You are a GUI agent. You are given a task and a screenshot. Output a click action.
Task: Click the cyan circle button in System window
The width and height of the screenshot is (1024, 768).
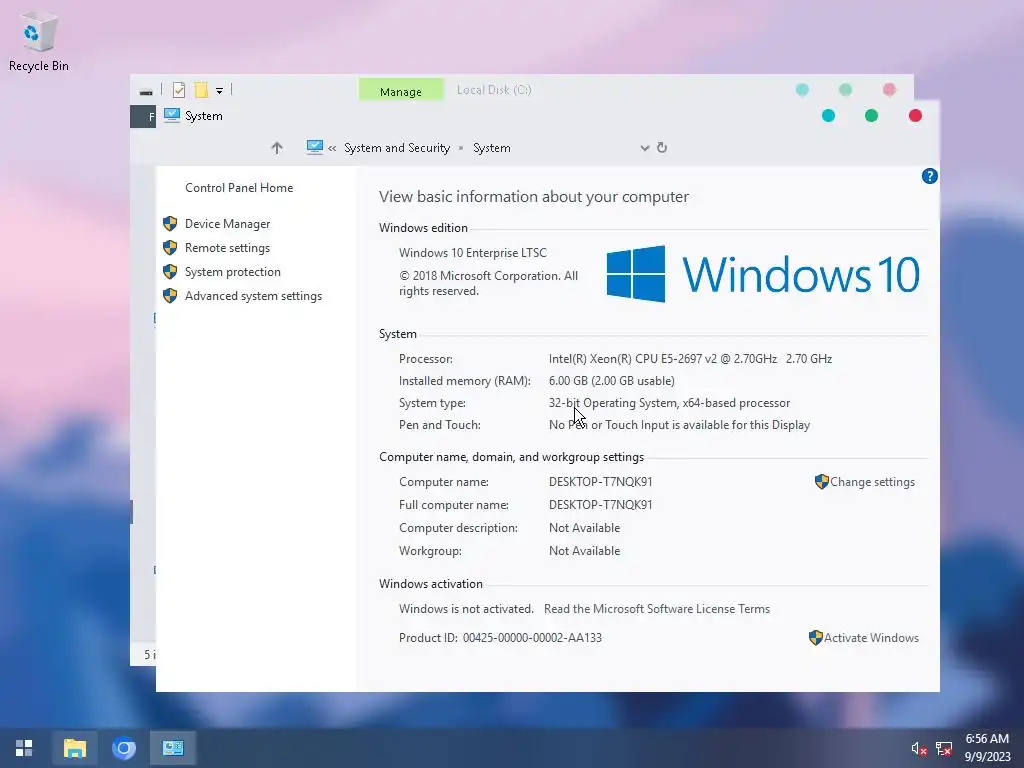(x=828, y=116)
